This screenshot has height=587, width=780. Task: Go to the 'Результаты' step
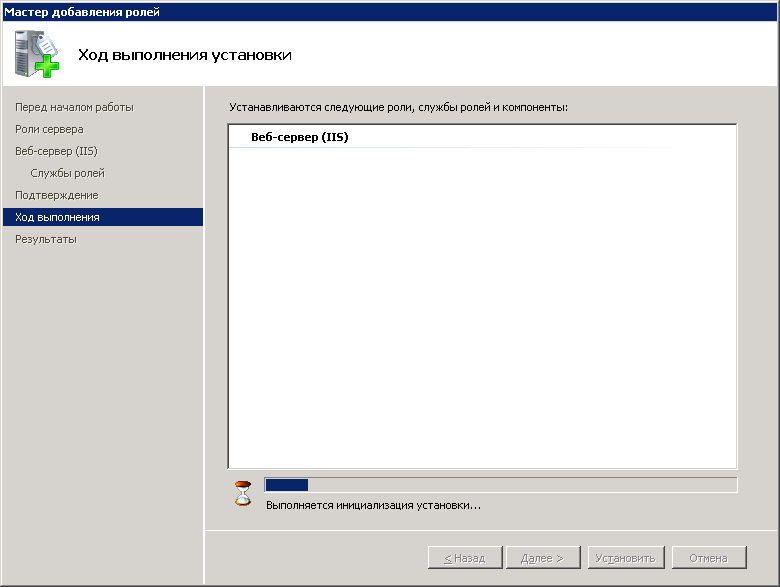pyautogui.click(x=46, y=239)
